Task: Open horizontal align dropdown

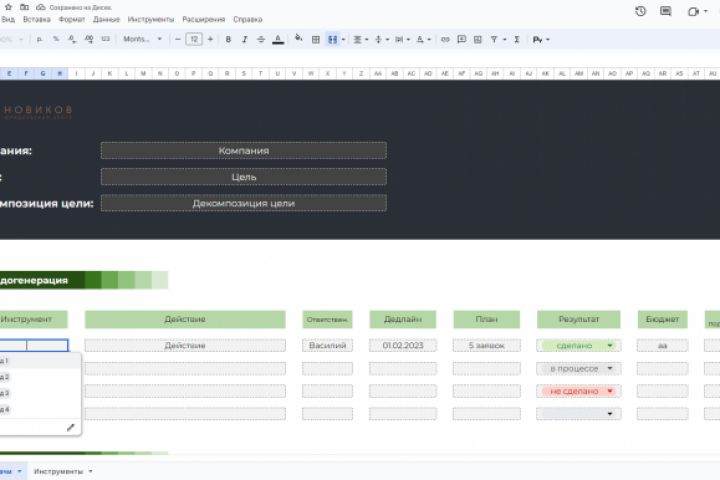Action: click(360, 40)
